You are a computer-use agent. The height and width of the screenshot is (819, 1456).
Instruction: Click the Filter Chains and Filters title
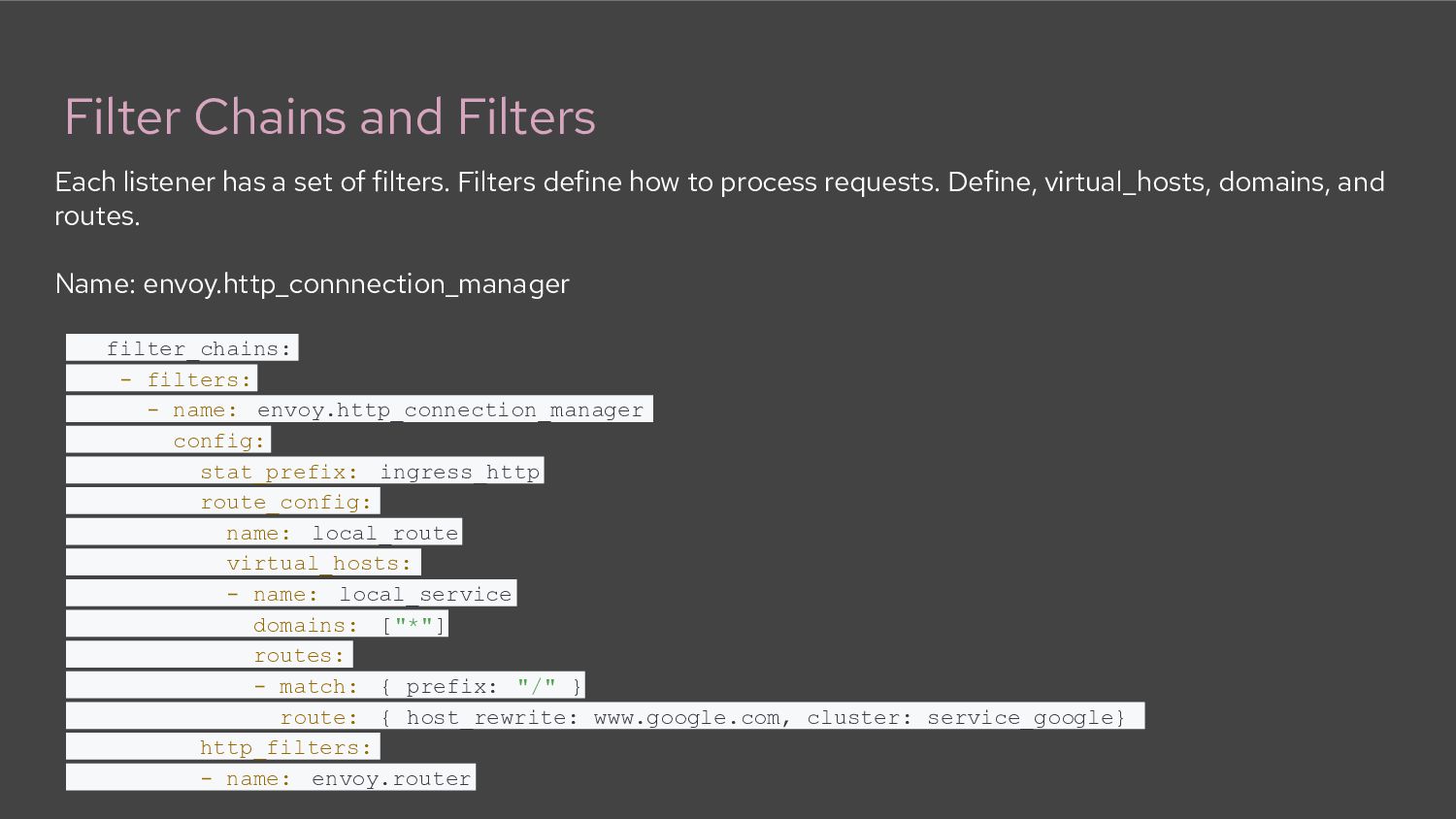[330, 117]
